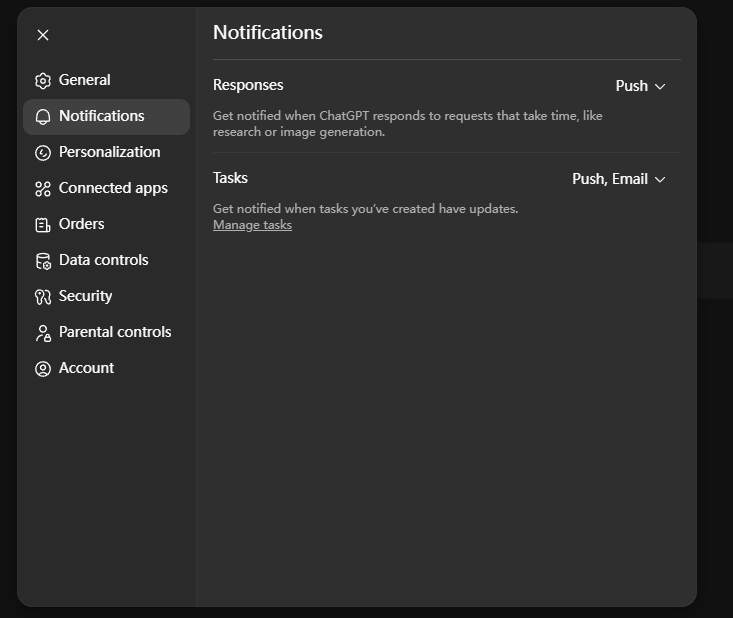Open the 'Manage tasks' link
Screen dimensions: 733x618
[x=252, y=225]
